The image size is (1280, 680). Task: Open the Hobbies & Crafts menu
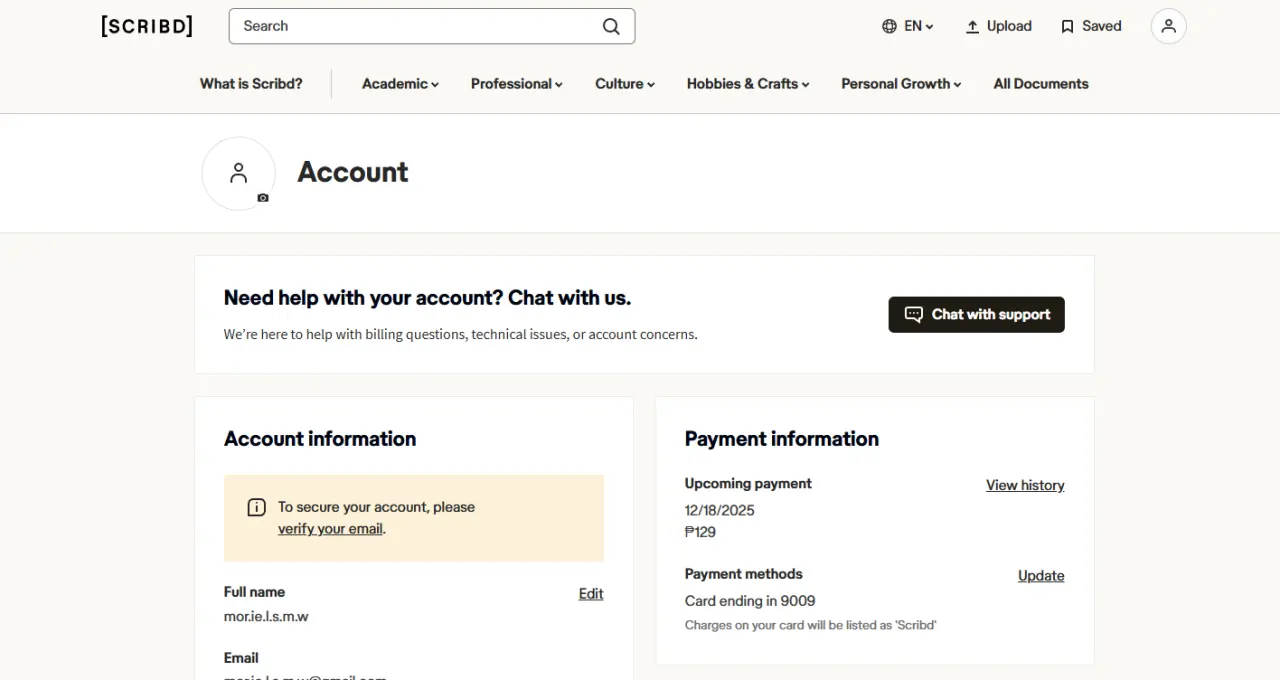point(748,84)
